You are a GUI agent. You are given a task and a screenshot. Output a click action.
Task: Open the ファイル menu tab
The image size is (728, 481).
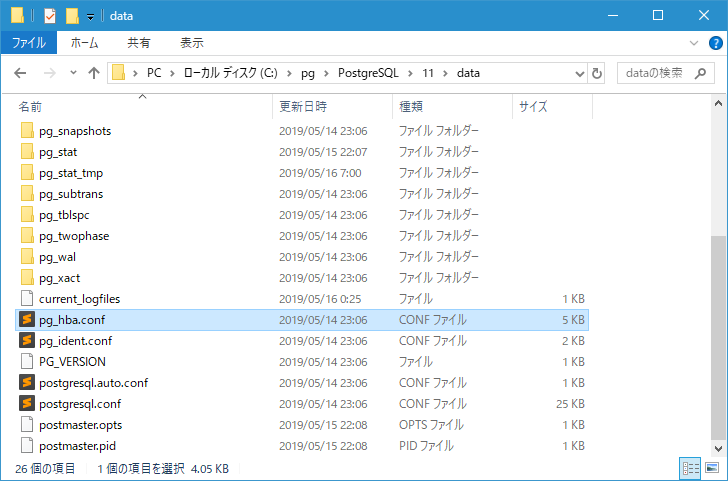coord(28,43)
